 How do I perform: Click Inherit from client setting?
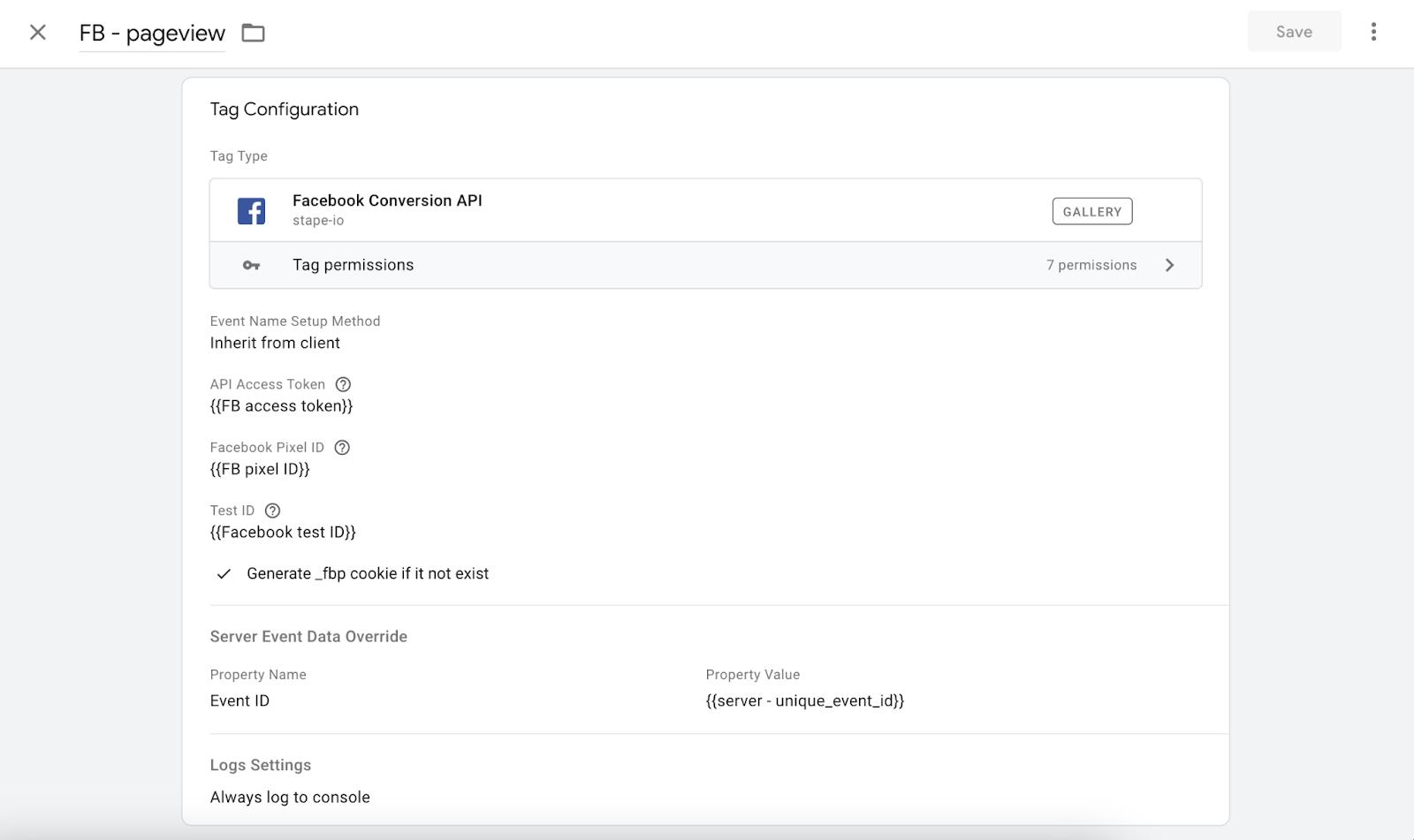(x=275, y=343)
